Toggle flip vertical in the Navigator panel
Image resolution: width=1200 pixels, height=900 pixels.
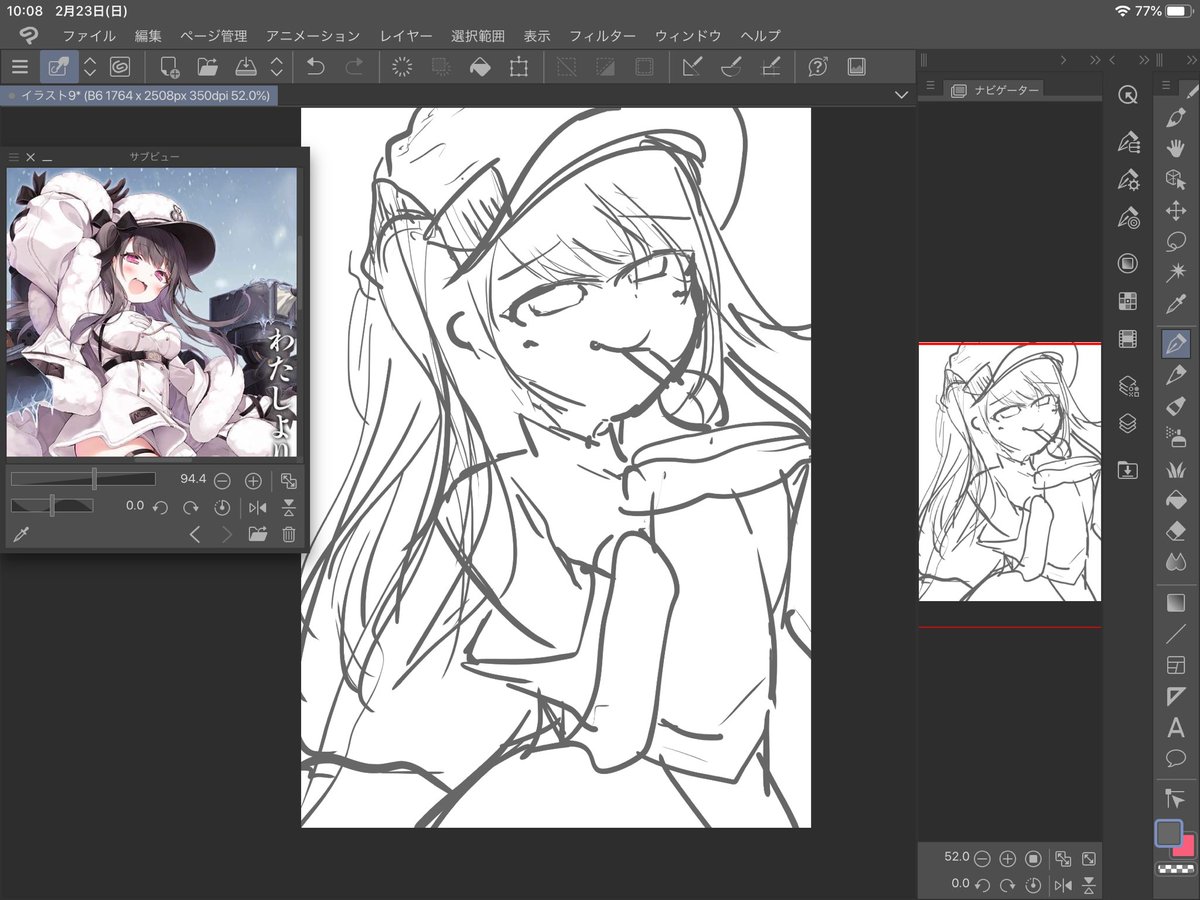click(x=1089, y=884)
